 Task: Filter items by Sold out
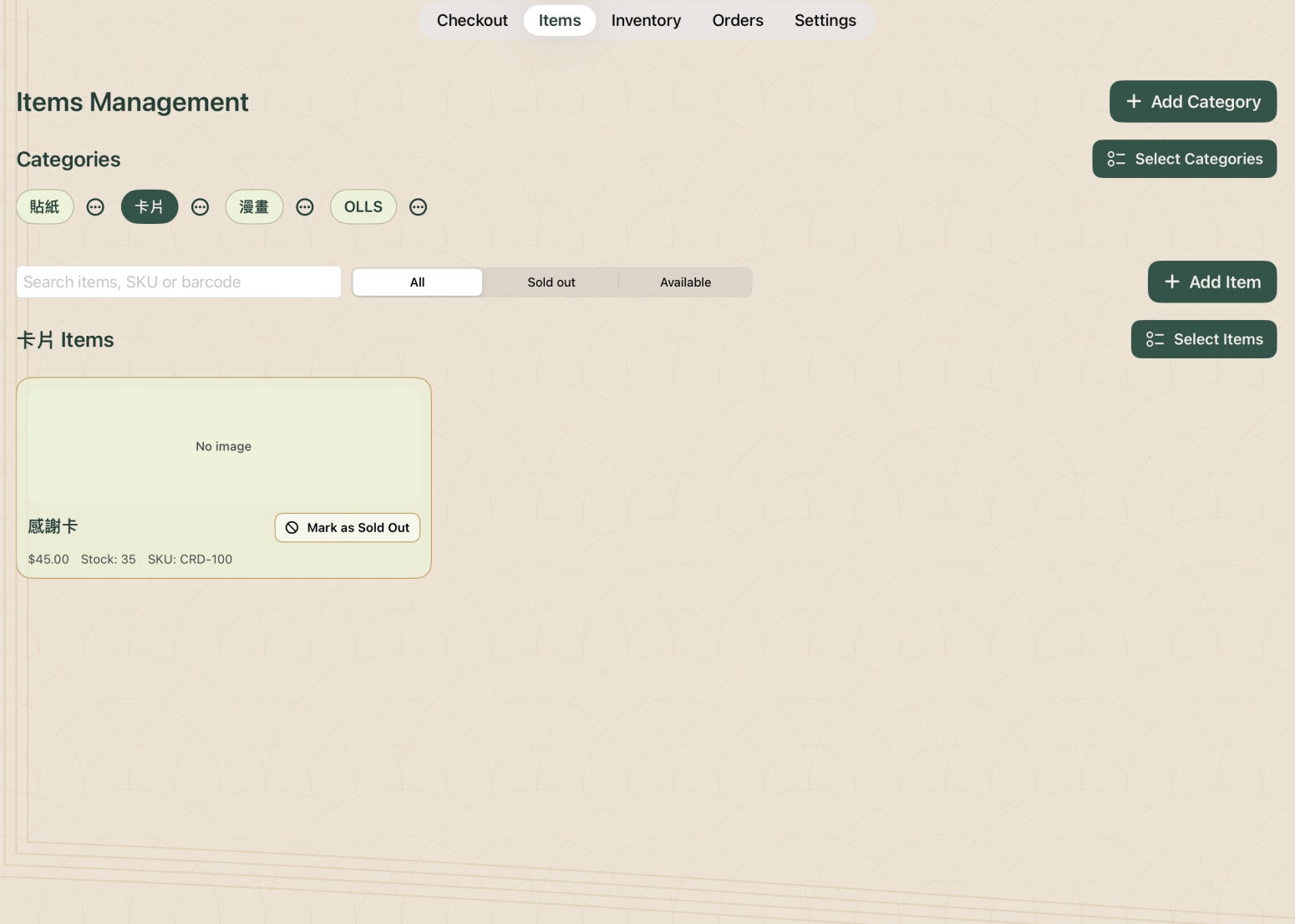coord(551,282)
